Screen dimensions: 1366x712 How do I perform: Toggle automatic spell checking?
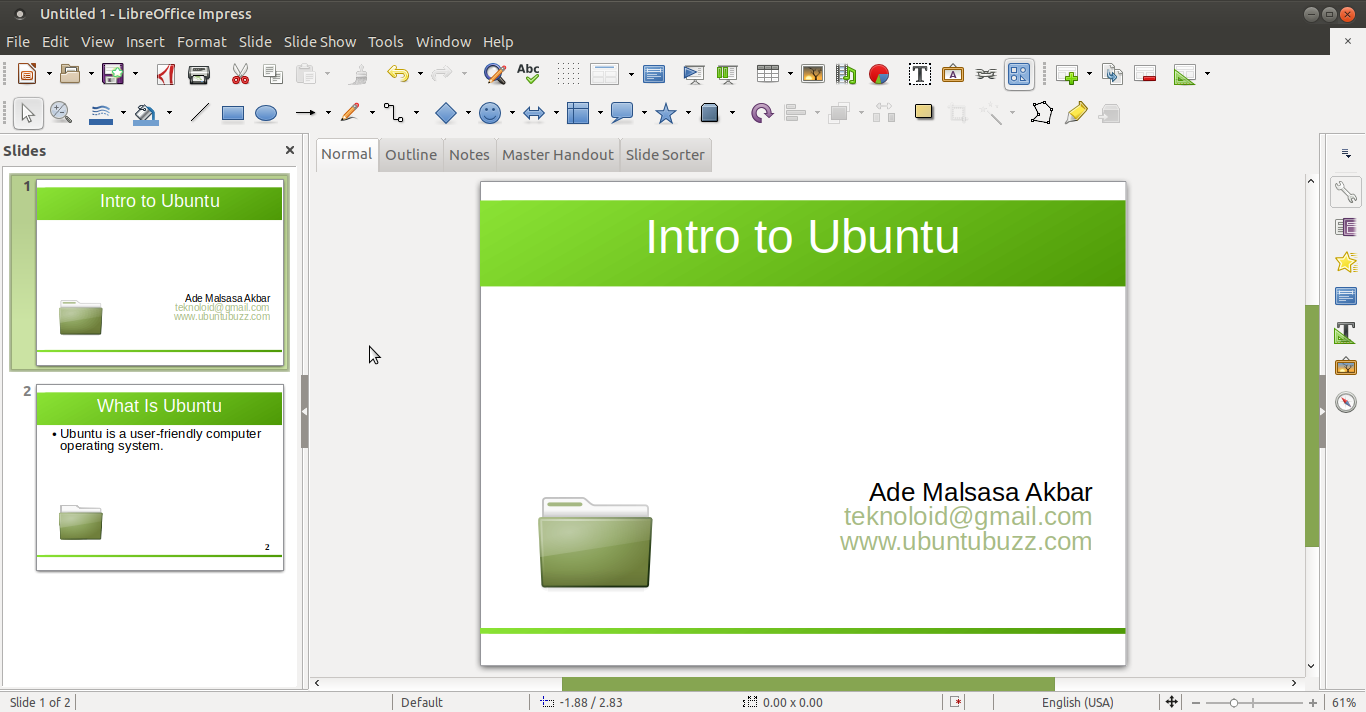pyautogui.click(x=528, y=74)
